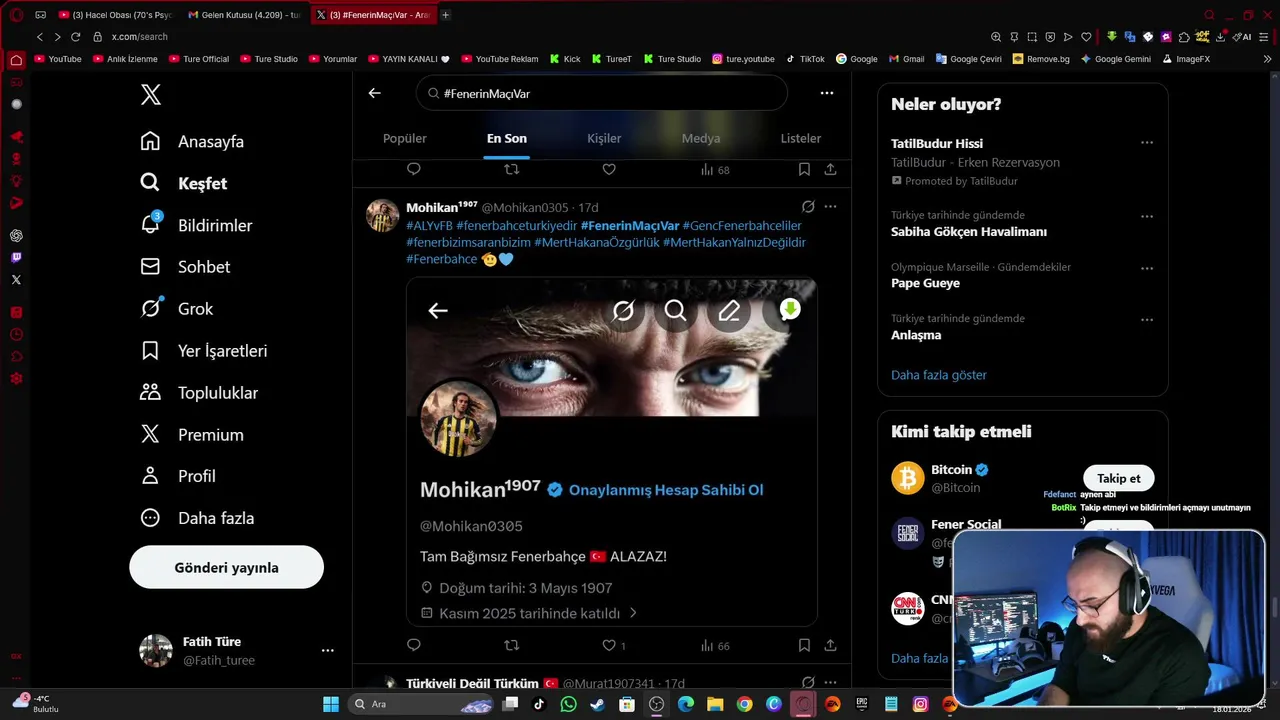Viewport: 1280px width, 720px height.
Task: Switch to Gelen Kutusu Gmail tab
Action: (x=244, y=15)
